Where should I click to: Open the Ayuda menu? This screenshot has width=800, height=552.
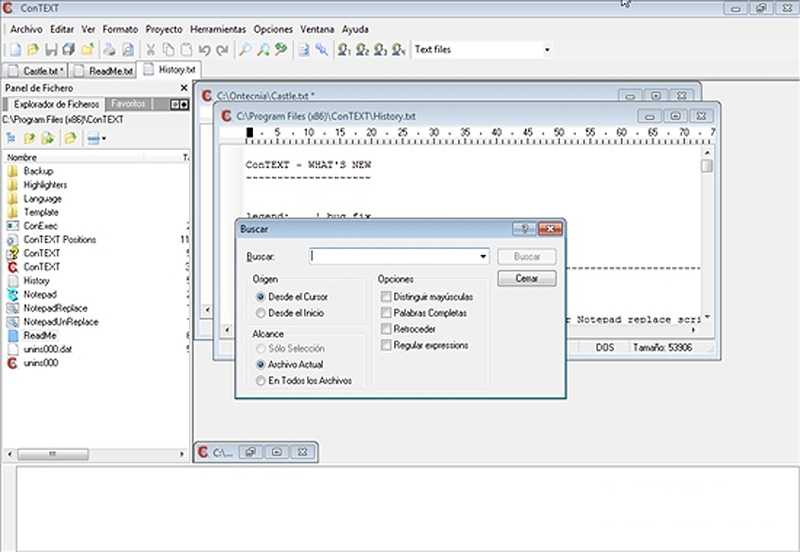(355, 30)
